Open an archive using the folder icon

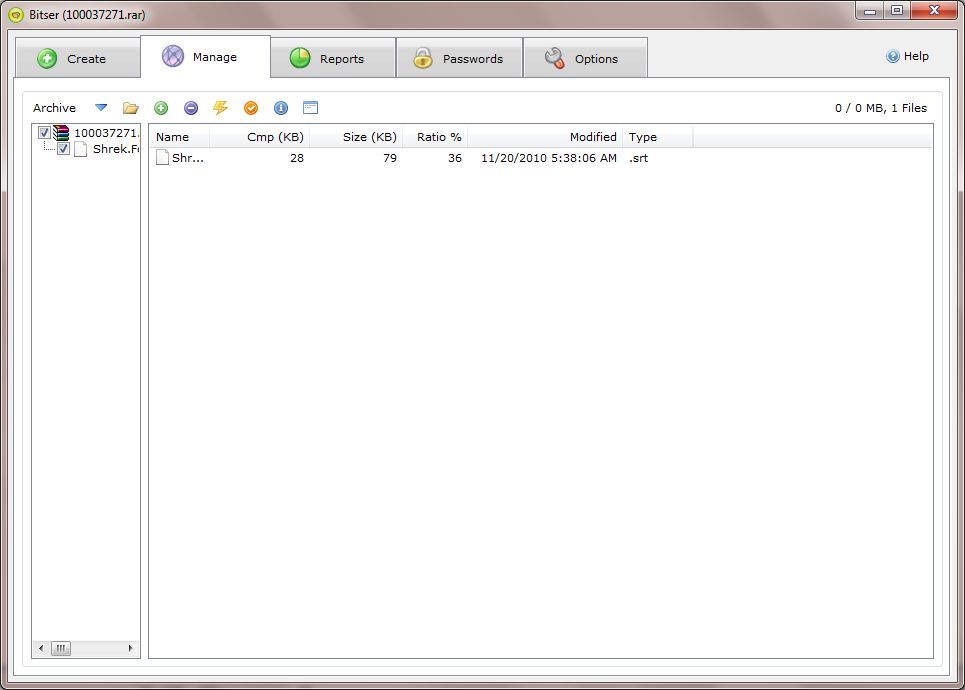(130, 108)
